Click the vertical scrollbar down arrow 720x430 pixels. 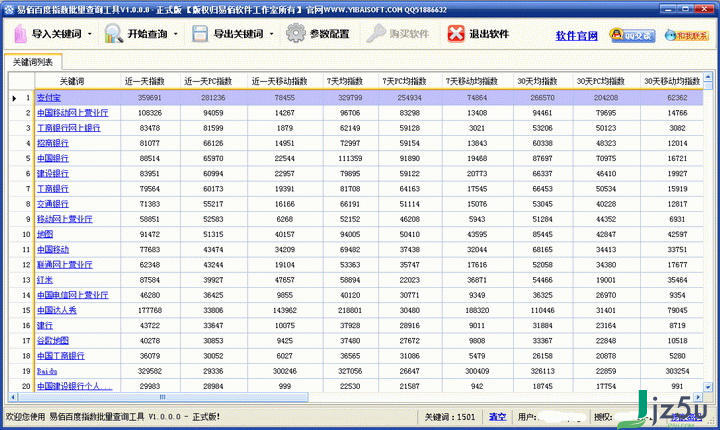pos(708,387)
